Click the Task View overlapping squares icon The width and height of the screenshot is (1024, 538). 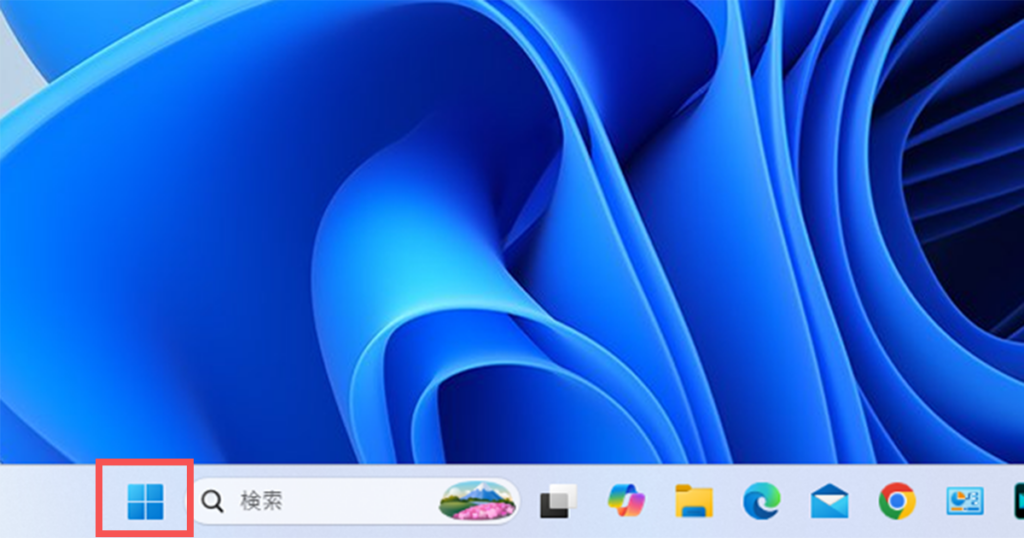point(558,500)
